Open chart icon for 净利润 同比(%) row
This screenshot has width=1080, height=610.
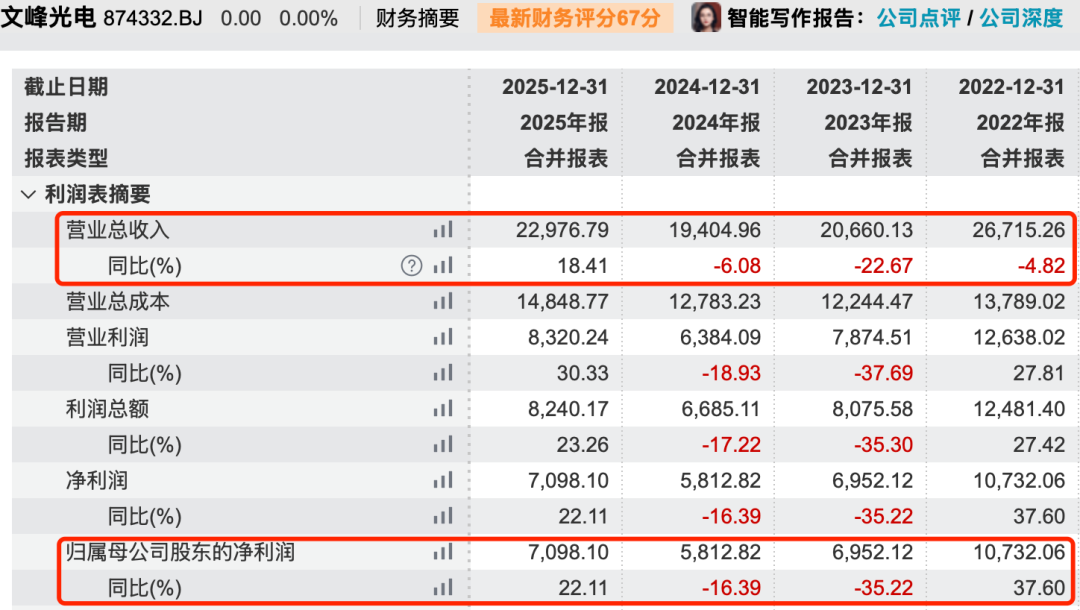click(x=443, y=516)
